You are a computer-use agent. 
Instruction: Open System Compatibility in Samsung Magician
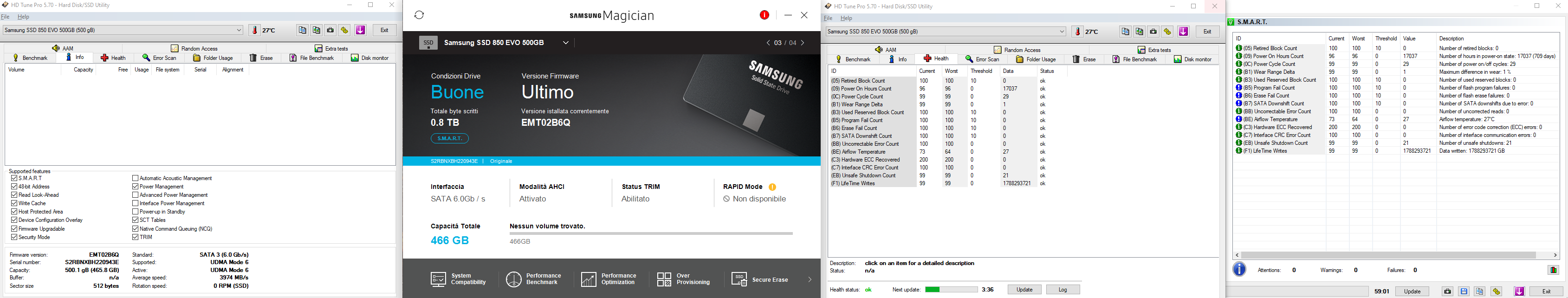458,279
